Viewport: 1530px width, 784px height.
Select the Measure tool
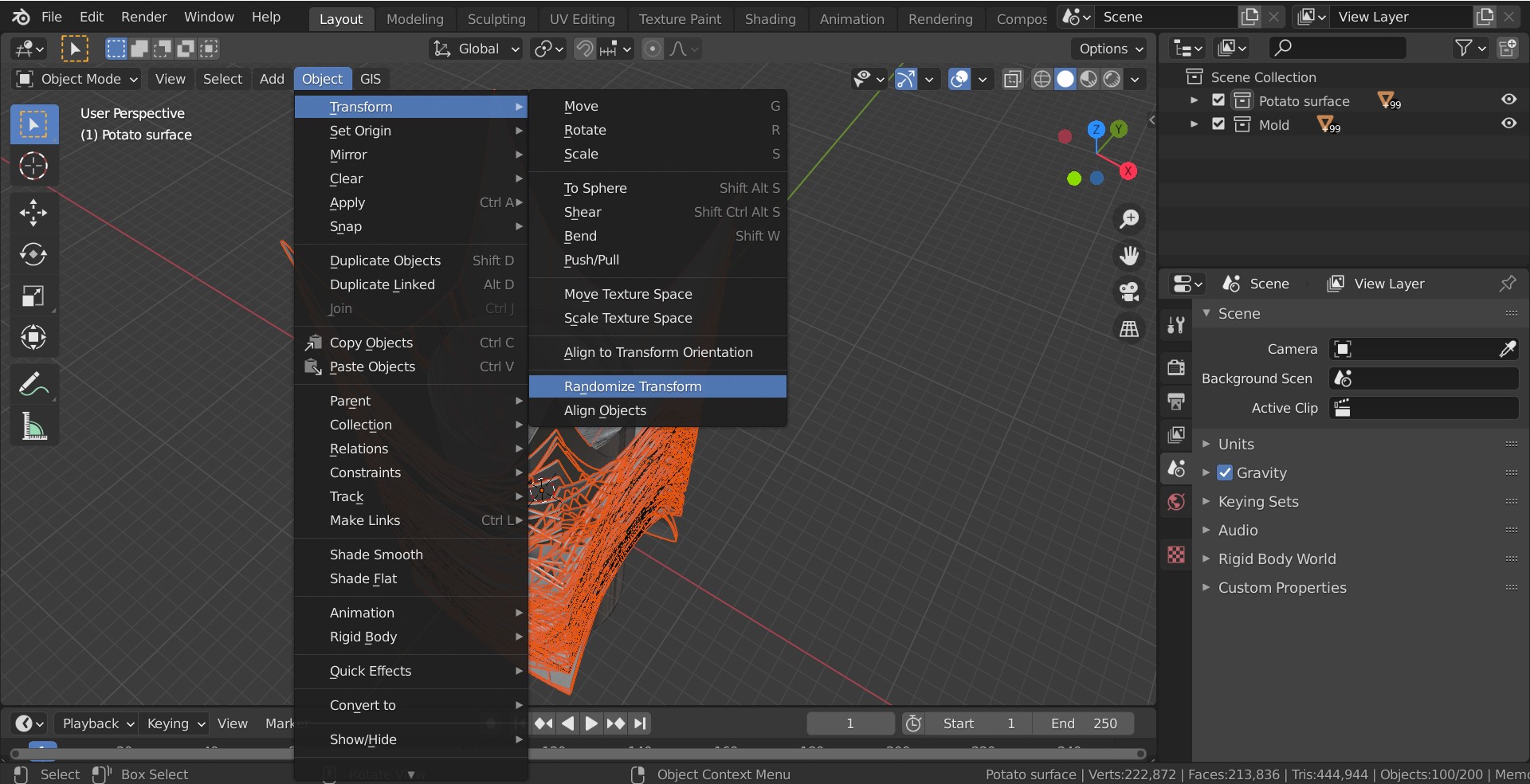[33, 428]
